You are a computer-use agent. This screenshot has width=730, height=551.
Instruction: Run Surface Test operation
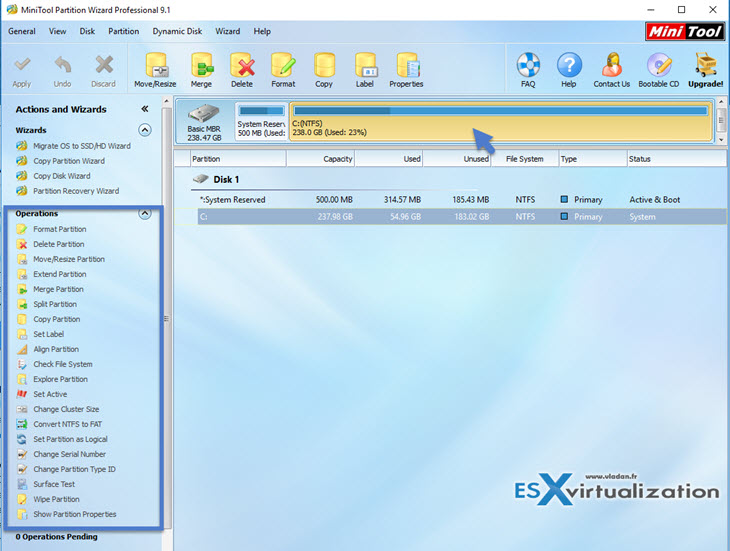click(46, 484)
